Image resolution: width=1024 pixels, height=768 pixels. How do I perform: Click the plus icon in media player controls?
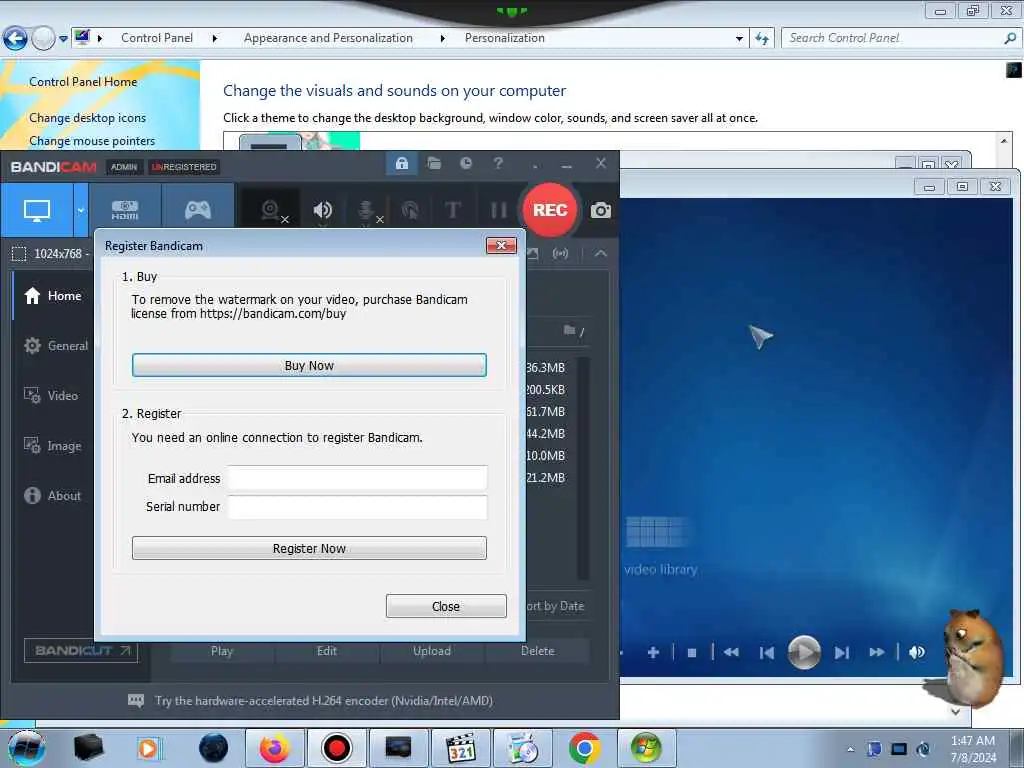pos(653,652)
